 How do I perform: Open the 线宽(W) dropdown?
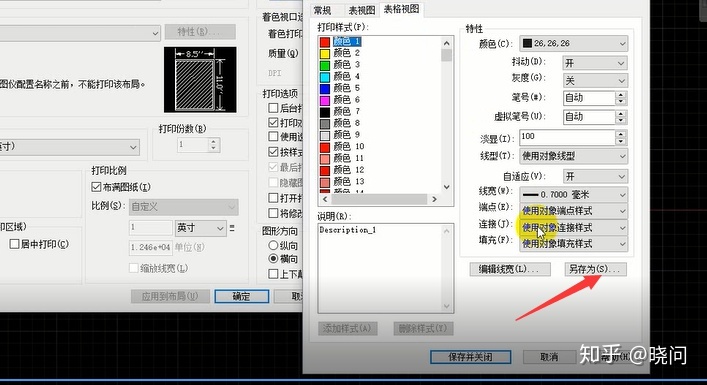tap(574, 195)
